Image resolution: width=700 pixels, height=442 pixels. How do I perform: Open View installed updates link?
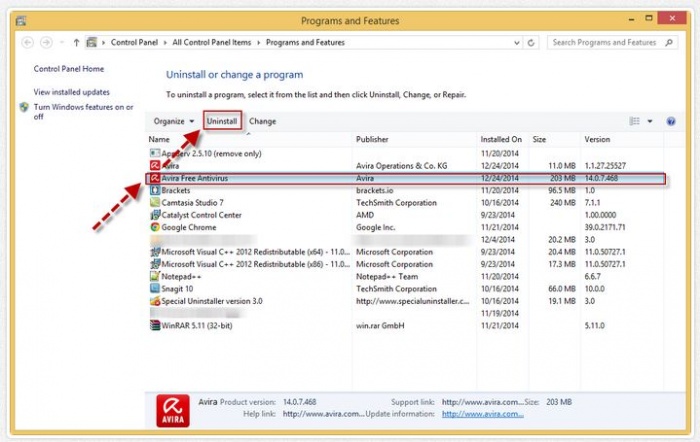(x=71, y=92)
